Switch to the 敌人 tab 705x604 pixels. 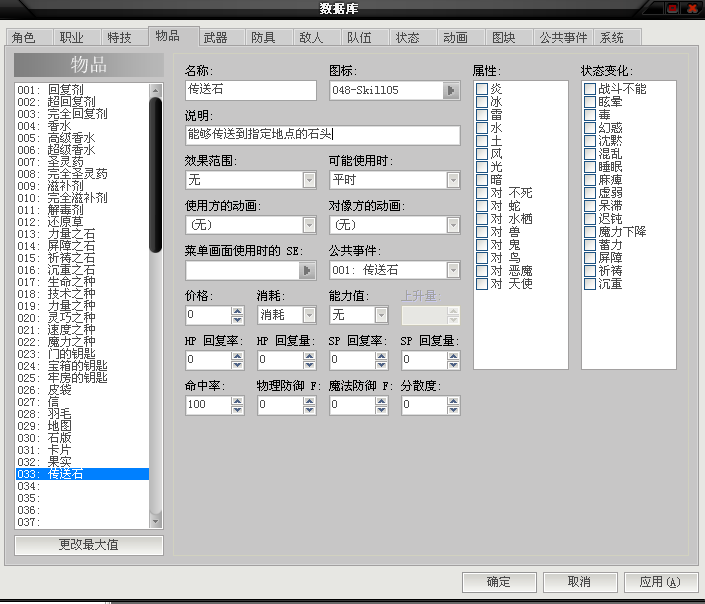click(x=317, y=37)
